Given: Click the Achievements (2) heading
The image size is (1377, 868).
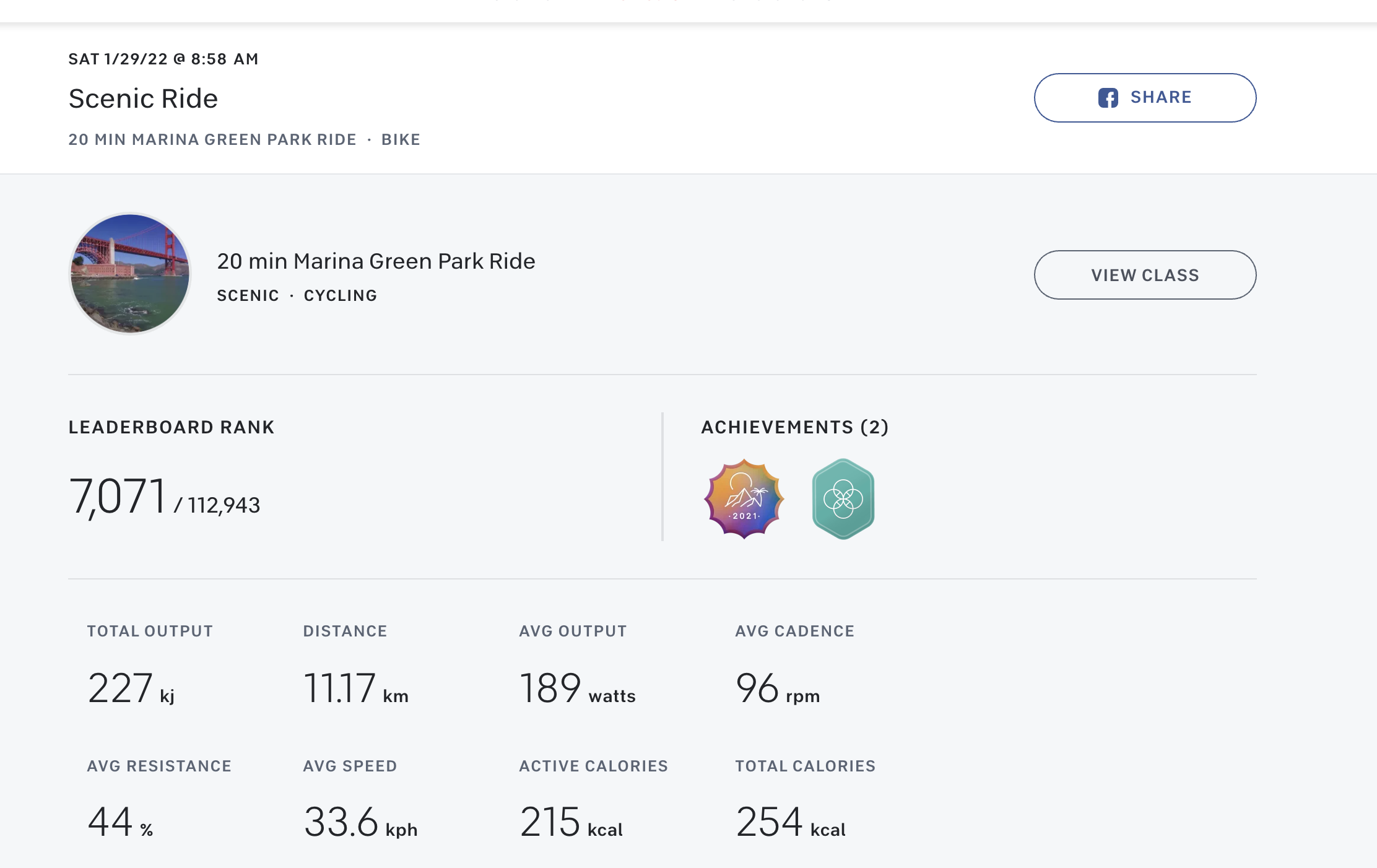Looking at the screenshot, I should coord(794,427).
